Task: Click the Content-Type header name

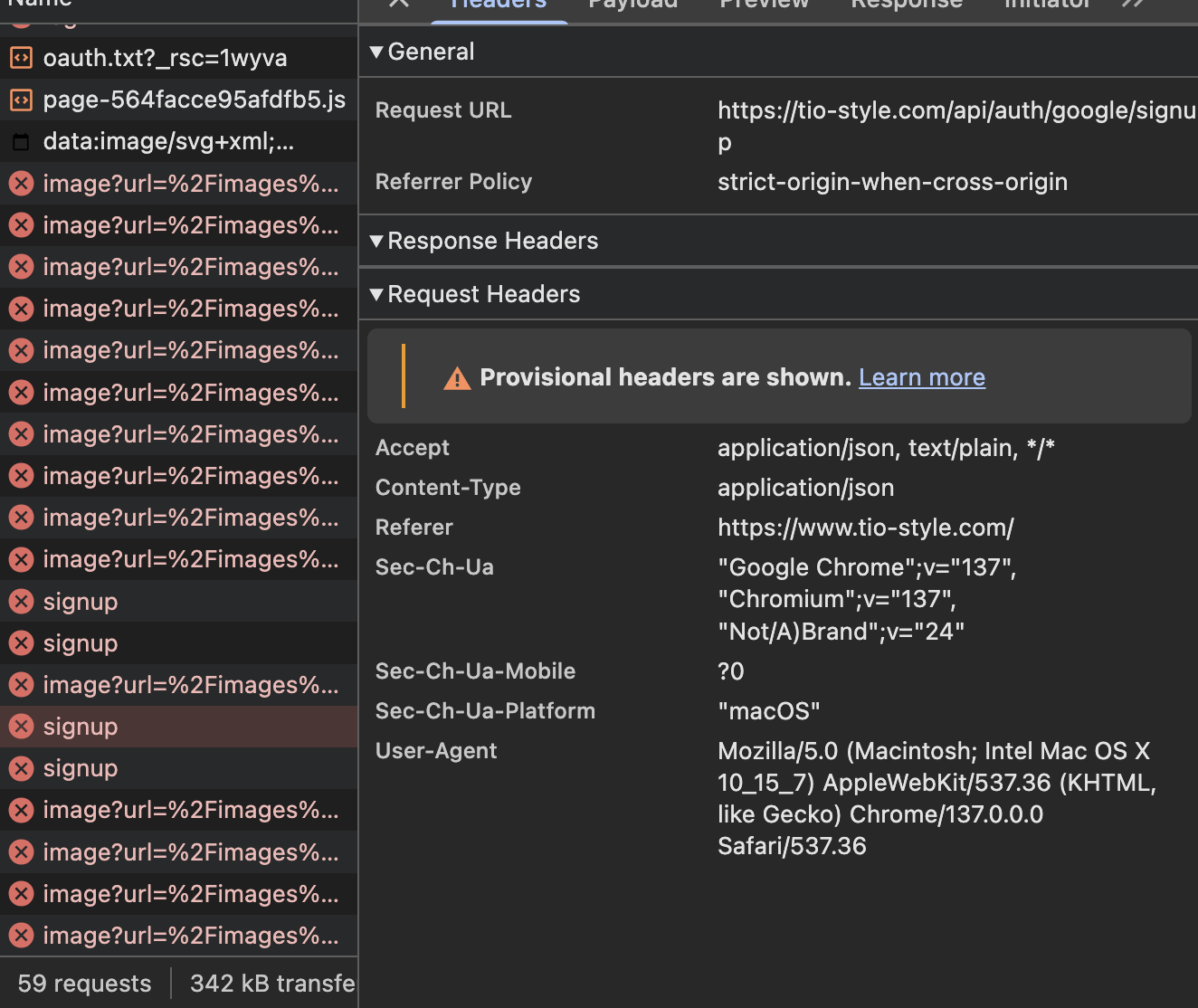Action: point(448,488)
